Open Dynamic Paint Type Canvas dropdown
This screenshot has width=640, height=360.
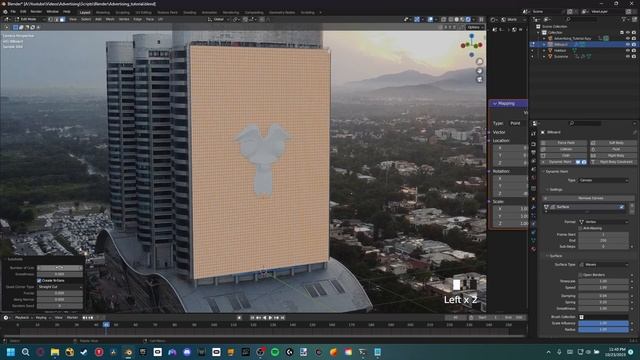coord(603,180)
